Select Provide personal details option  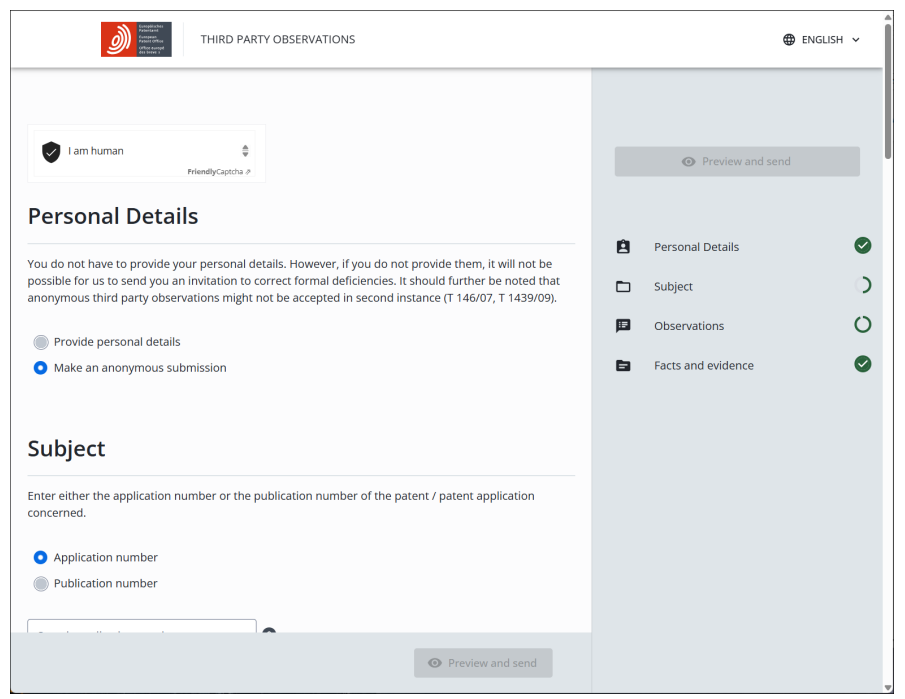click(41, 342)
